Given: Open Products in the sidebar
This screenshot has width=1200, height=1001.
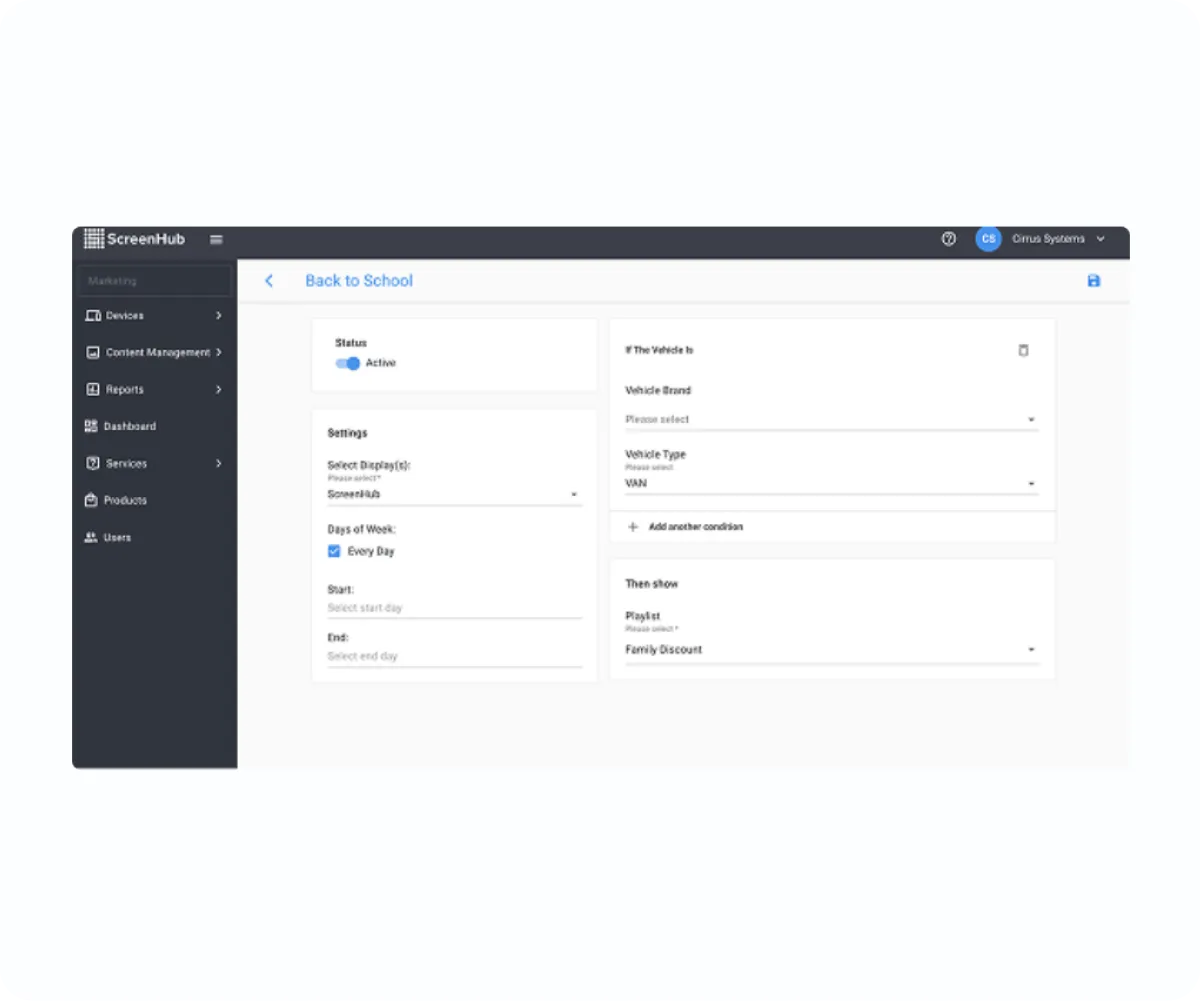Looking at the screenshot, I should [x=154, y=500].
